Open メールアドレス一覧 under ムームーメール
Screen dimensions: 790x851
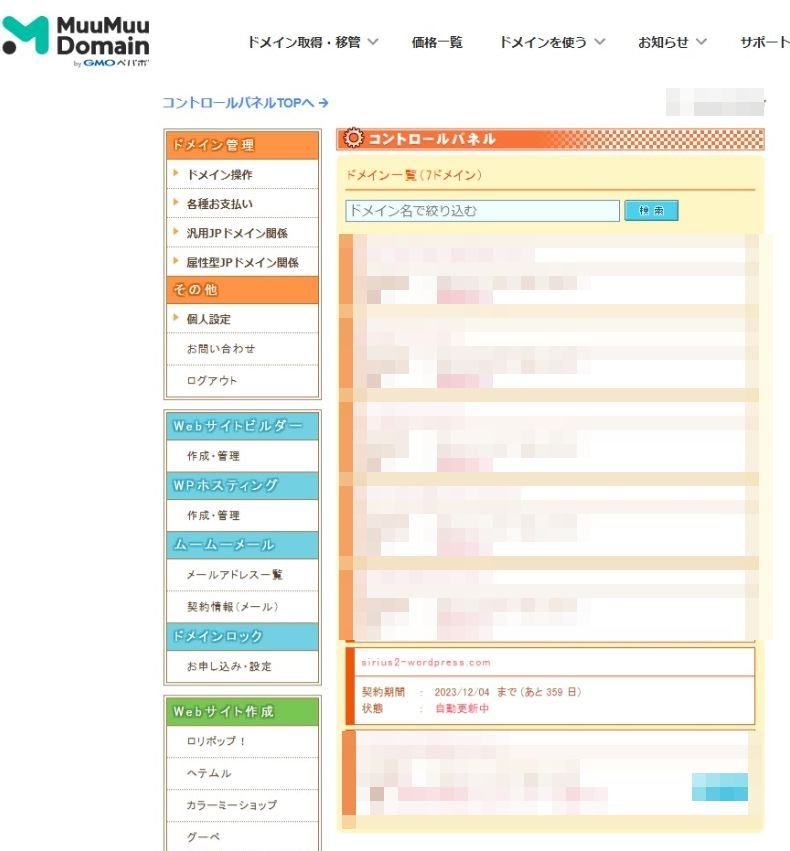coord(234,575)
